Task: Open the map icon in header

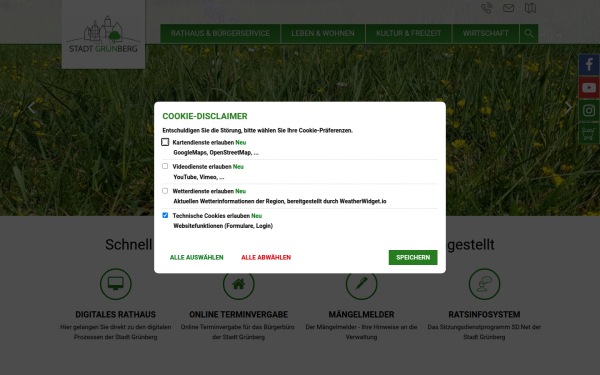Action: pyautogui.click(x=530, y=8)
